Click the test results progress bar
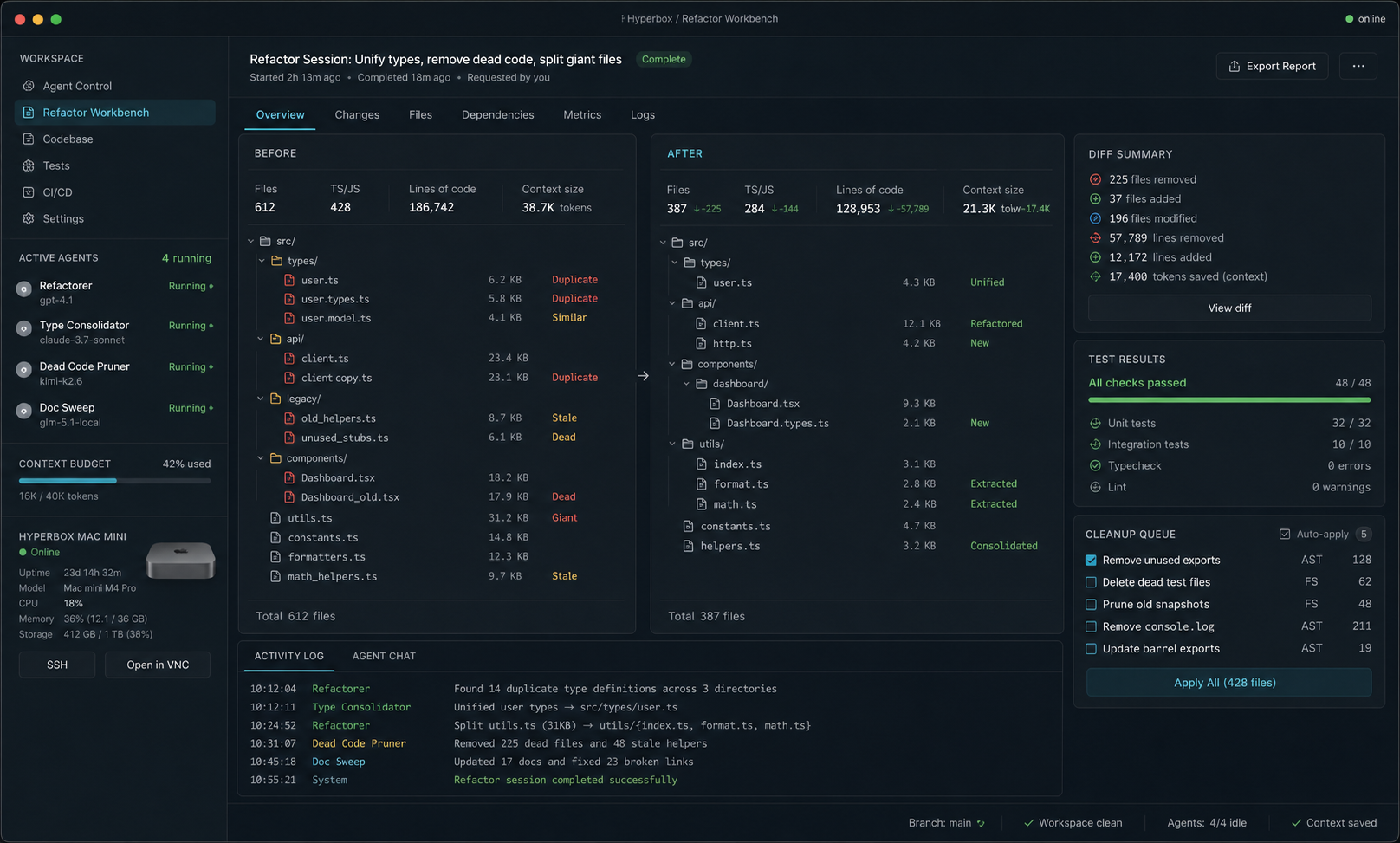 tap(1229, 399)
